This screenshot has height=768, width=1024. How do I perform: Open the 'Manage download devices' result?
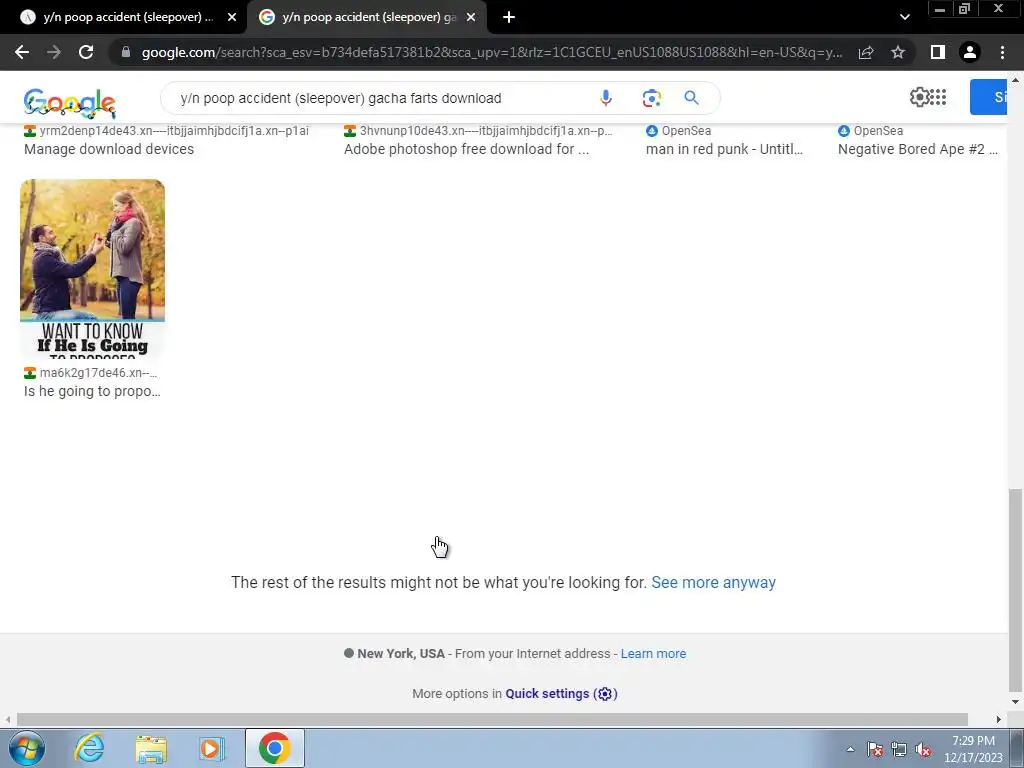pos(109,149)
